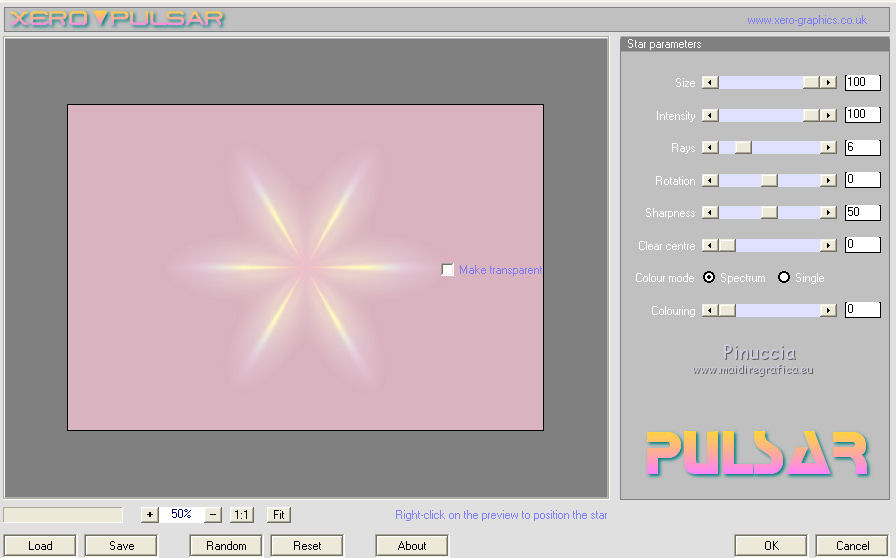The width and height of the screenshot is (896, 558).
Task: Increase Clear centre with right arrow
Action: [x=828, y=245]
